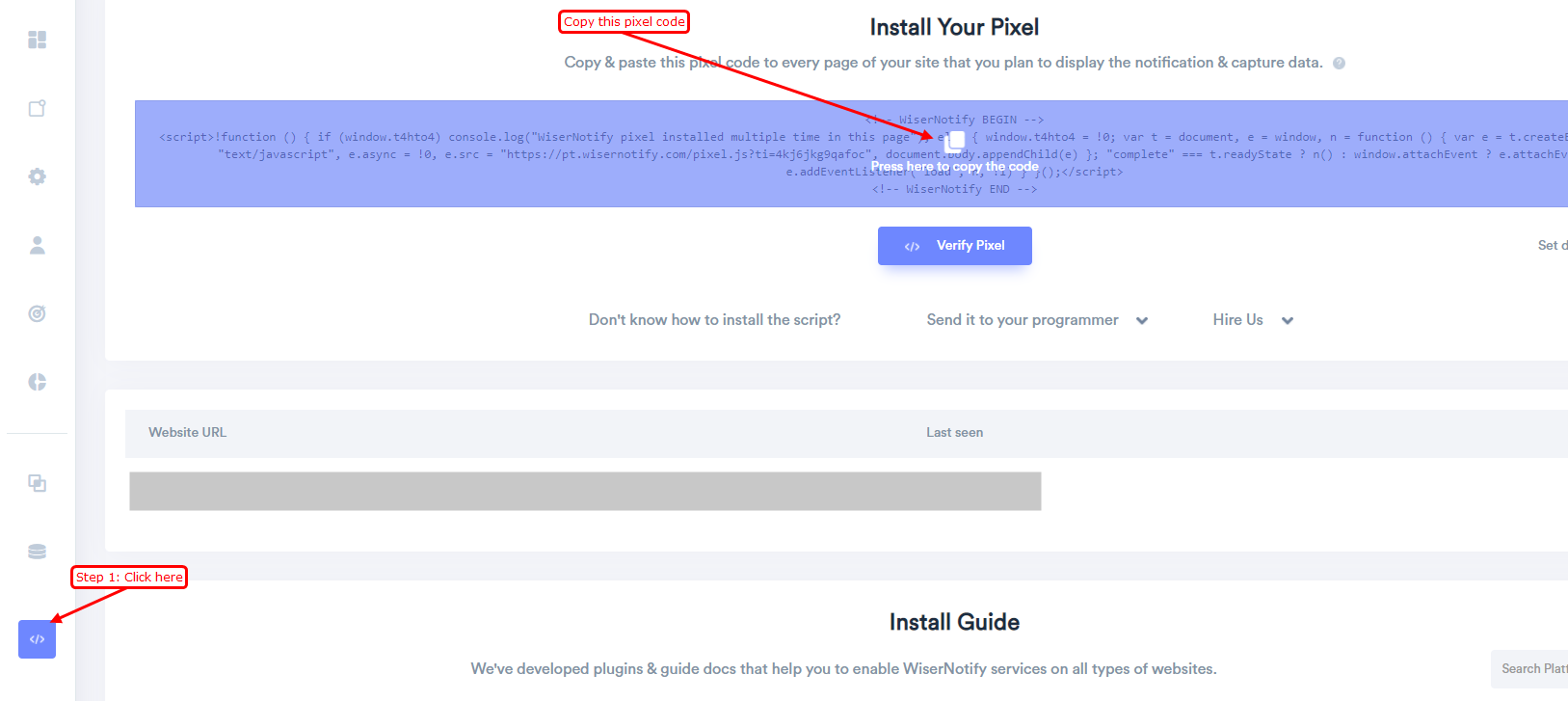Open the notifications edit icon in sidebar
Image resolution: width=1568 pixels, height=701 pixels.
click(37, 108)
